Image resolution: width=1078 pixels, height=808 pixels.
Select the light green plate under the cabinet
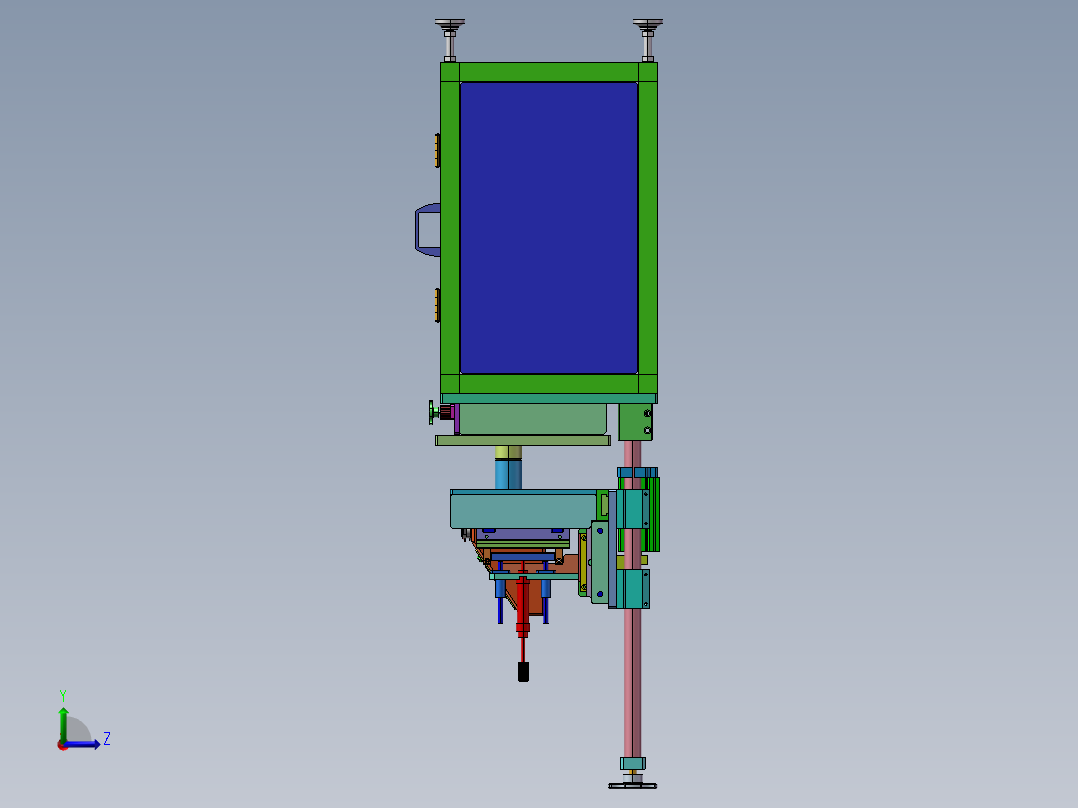coord(522,440)
